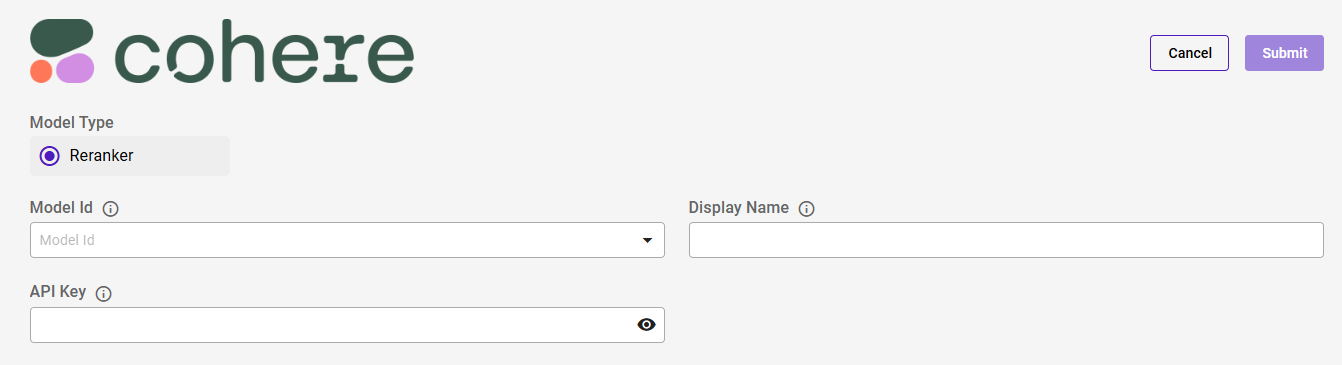This screenshot has height=365, width=1342.
Task: Click the Display Name field label
Action: (739, 208)
